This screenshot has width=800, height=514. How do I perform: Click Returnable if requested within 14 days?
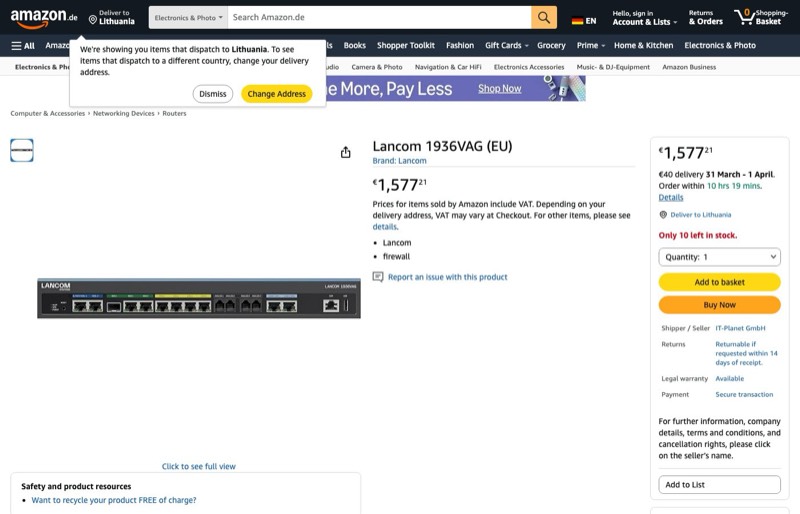coord(746,353)
